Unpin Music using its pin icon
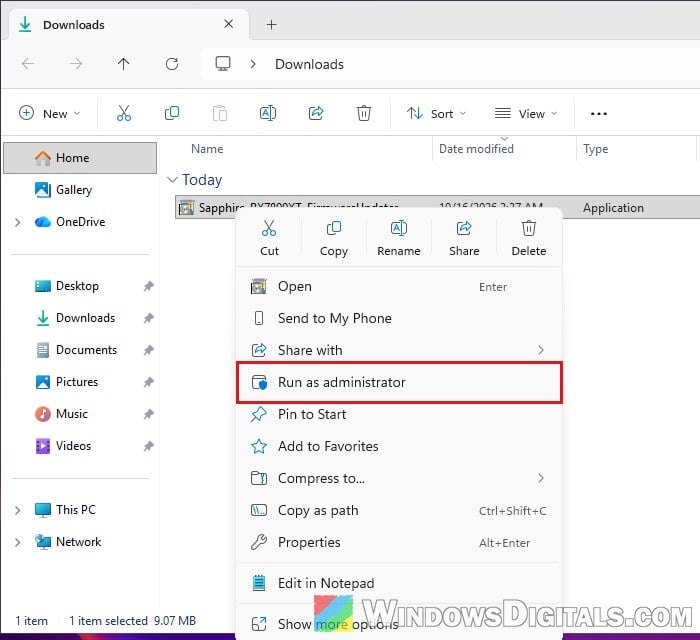700x640 pixels. (148, 414)
